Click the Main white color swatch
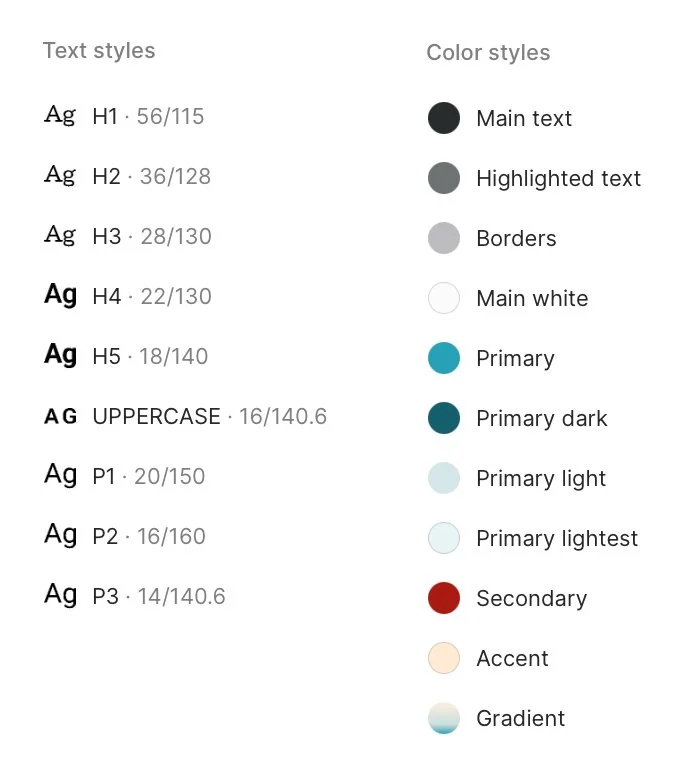Viewport: 680px width, 772px height. click(x=444, y=298)
